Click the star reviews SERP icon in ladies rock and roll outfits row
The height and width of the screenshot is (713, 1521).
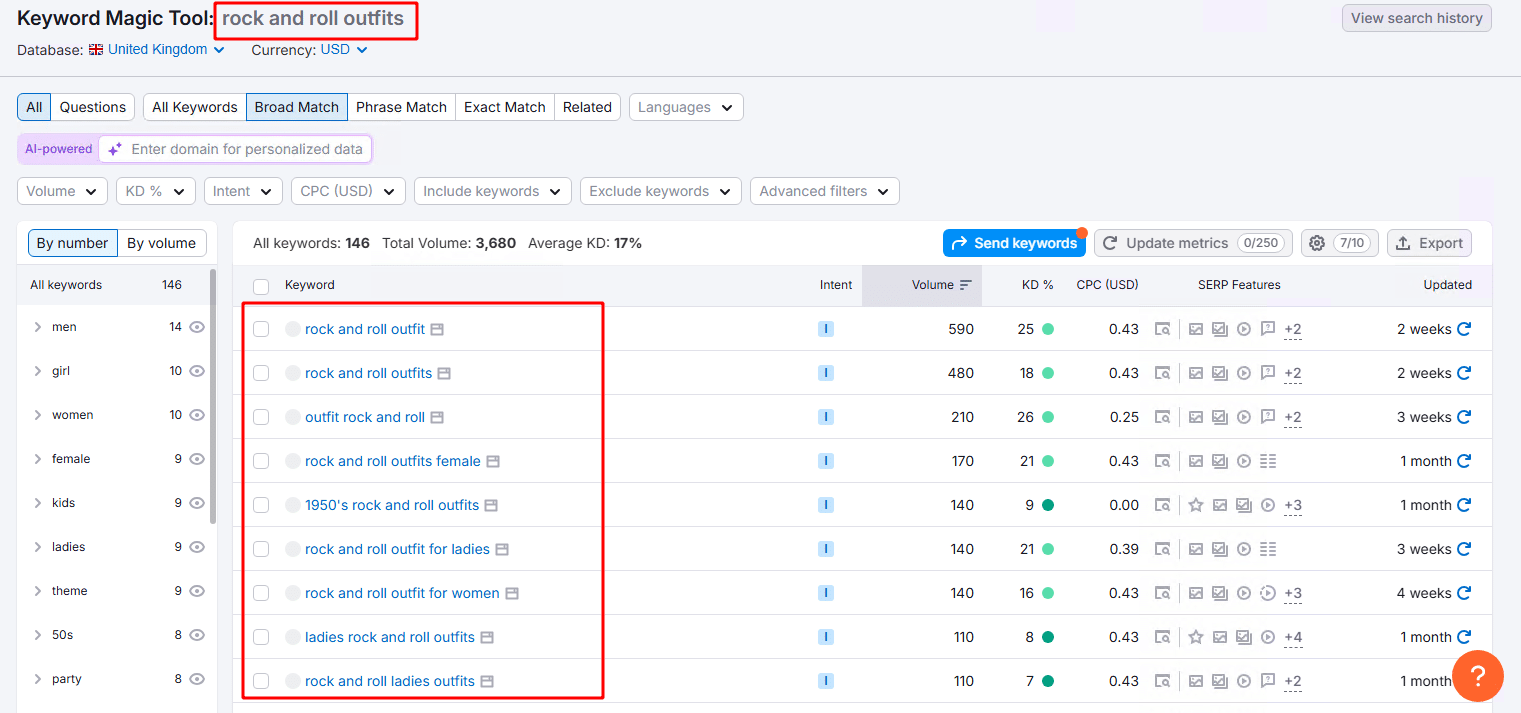pos(1195,637)
